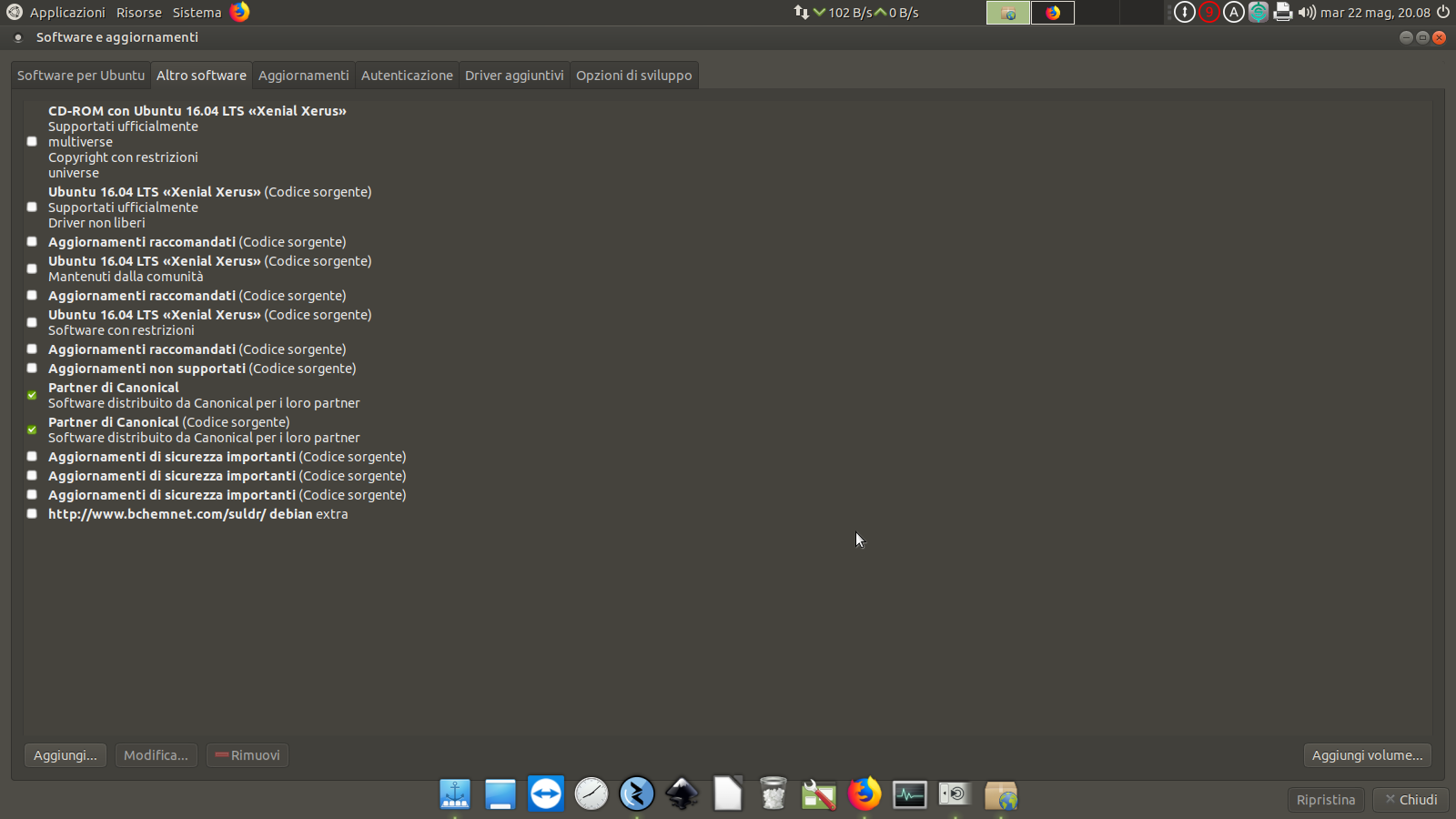Launch Inkscape from the dock

point(682,794)
